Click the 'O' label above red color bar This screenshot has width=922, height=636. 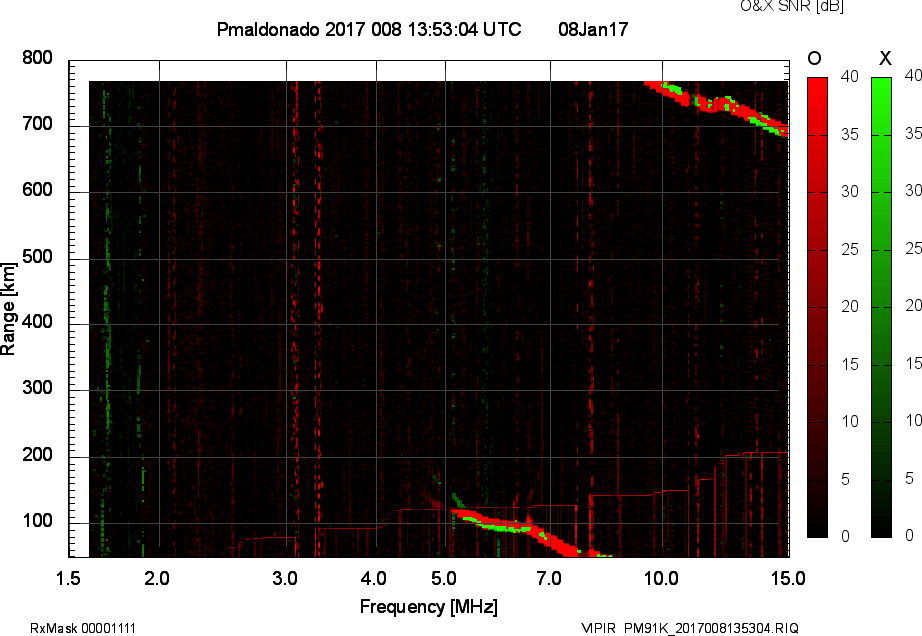click(x=814, y=58)
